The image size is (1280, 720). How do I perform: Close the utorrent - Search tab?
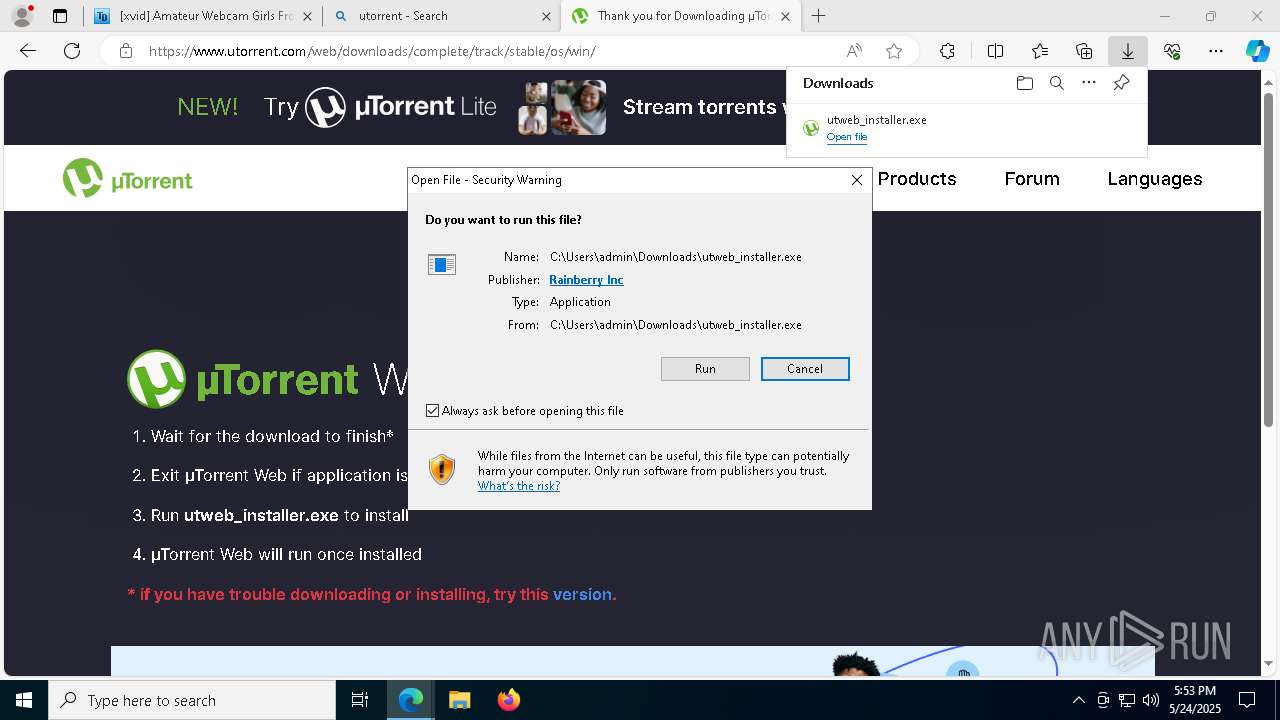click(546, 16)
